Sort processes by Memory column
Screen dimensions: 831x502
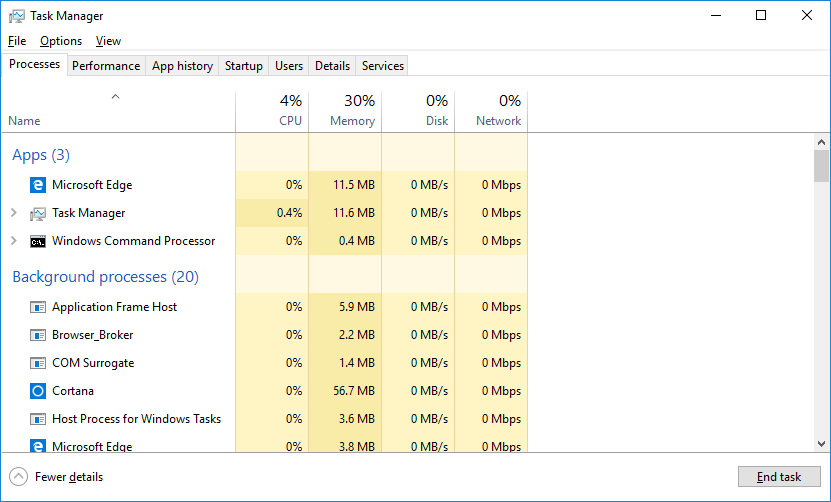click(x=345, y=111)
